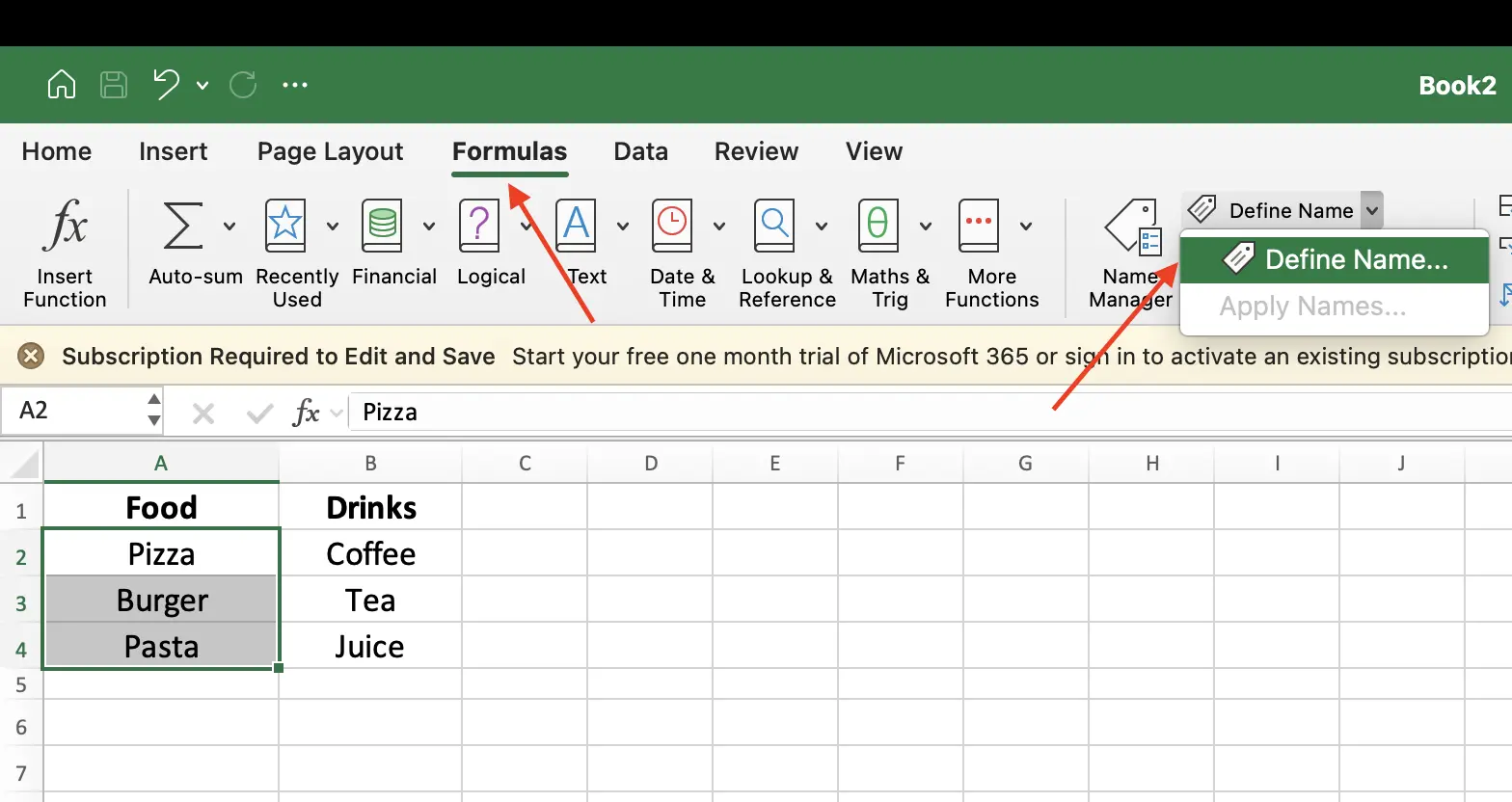Click the Name Box showing A2

coord(77,412)
